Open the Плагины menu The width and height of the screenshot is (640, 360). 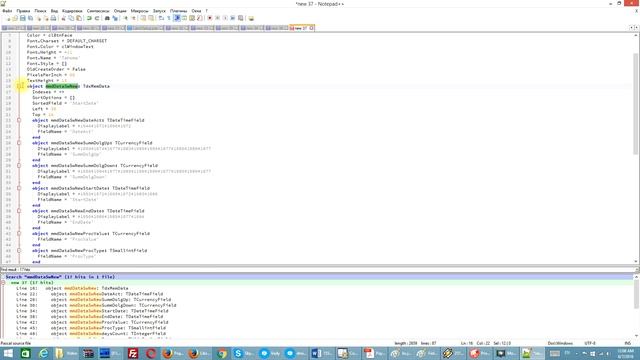coord(178,11)
